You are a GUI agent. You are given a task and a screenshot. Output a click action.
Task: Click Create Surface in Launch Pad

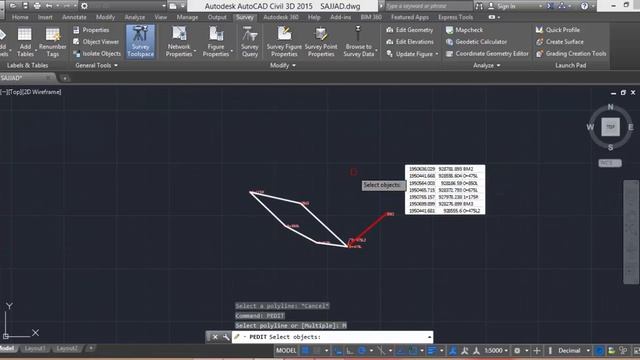click(560, 42)
